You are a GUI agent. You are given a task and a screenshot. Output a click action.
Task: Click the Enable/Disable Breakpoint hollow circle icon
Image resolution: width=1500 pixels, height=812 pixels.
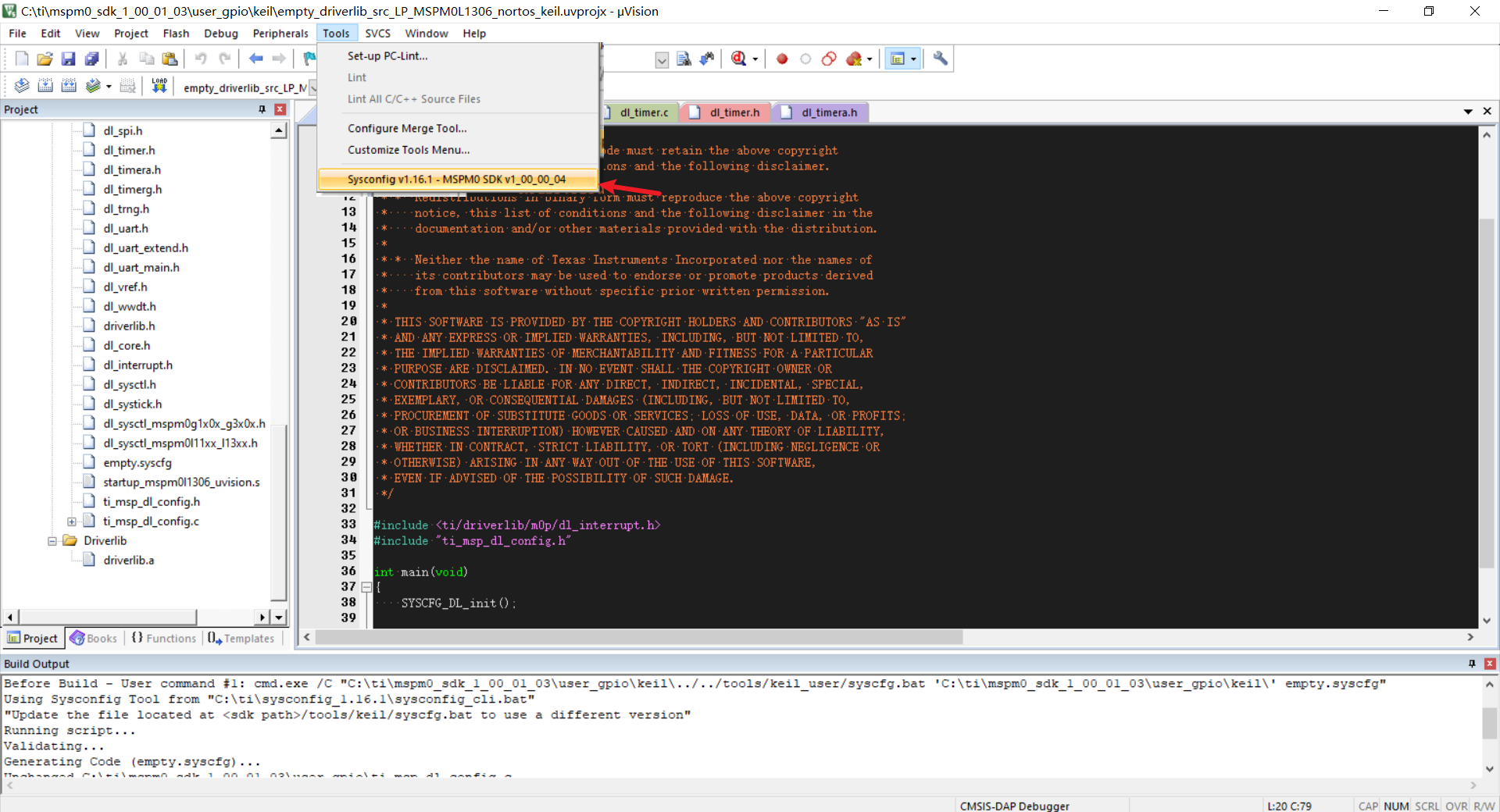(805, 59)
